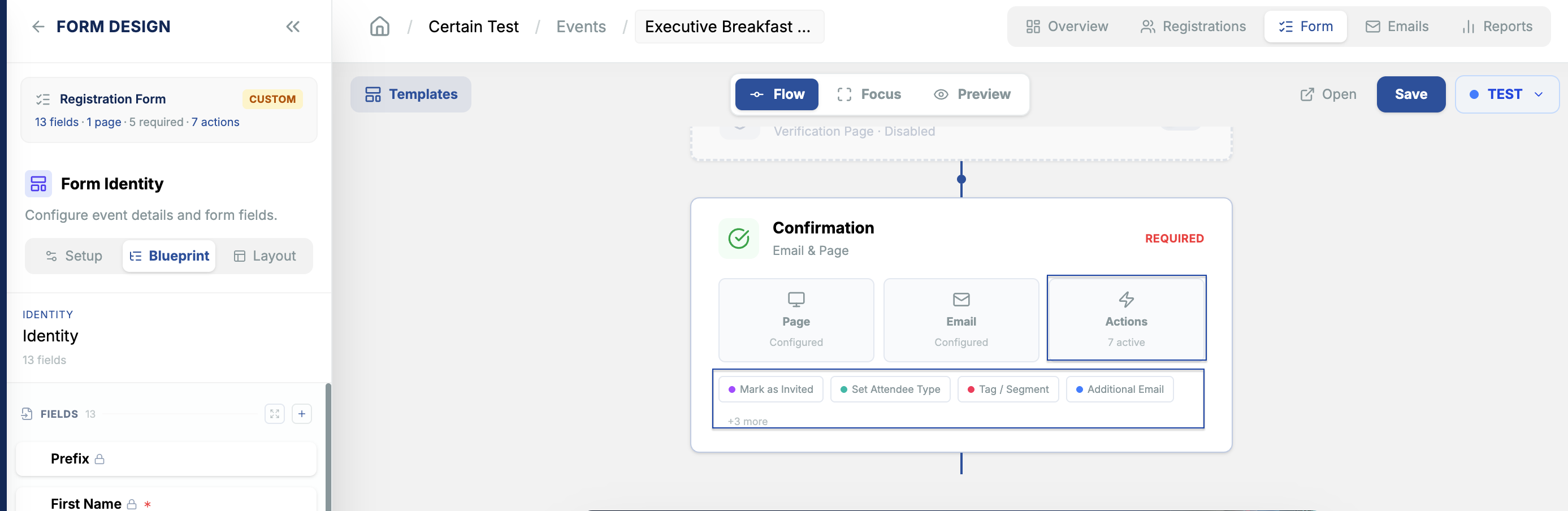This screenshot has width=1568, height=511.
Task: Expand the +3 more actions
Action: pyautogui.click(x=747, y=421)
